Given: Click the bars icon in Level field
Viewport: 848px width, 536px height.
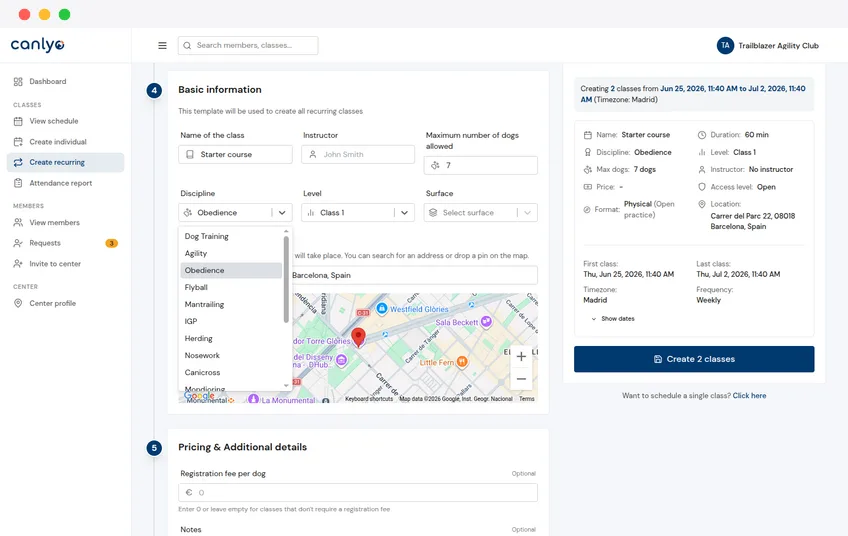Looking at the screenshot, I should 311,213.
